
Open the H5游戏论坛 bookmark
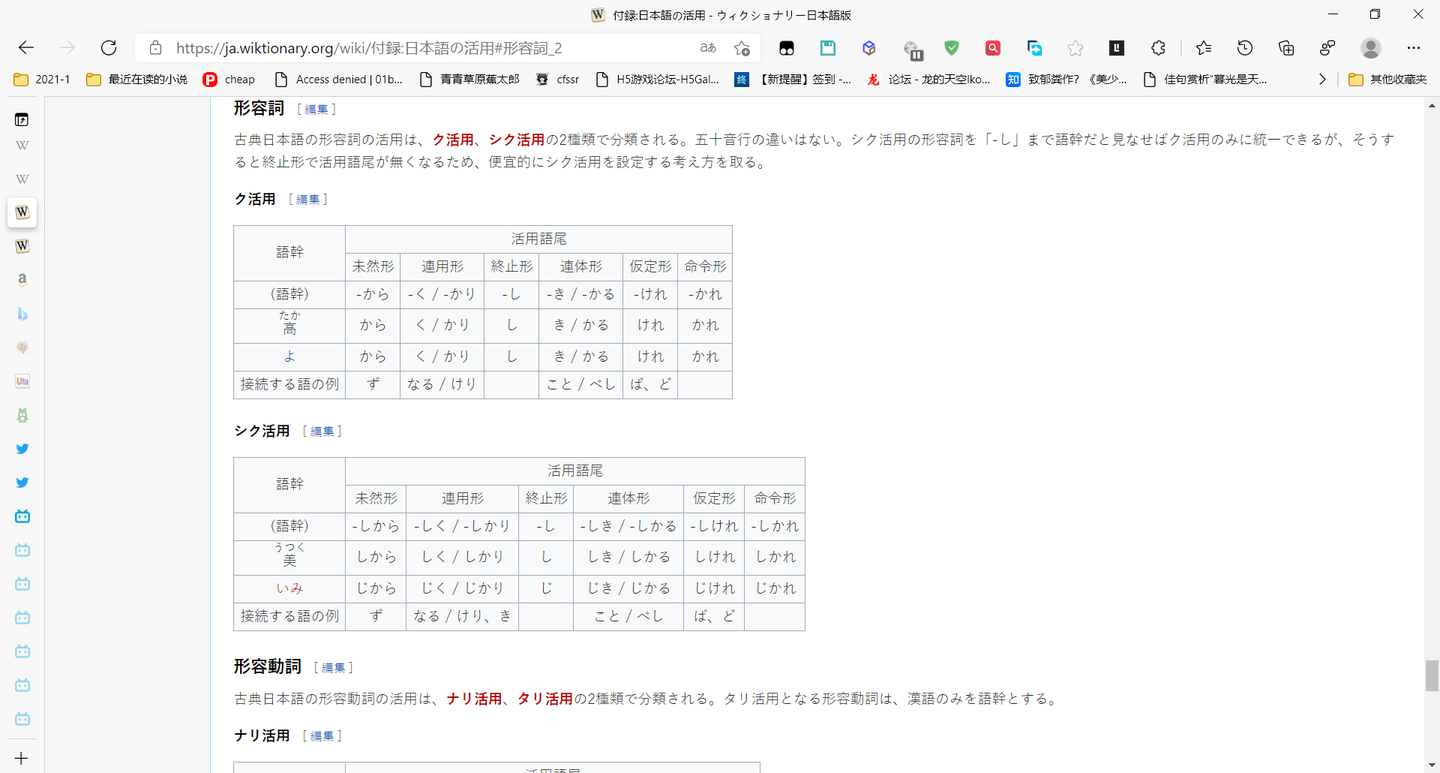(x=656, y=79)
